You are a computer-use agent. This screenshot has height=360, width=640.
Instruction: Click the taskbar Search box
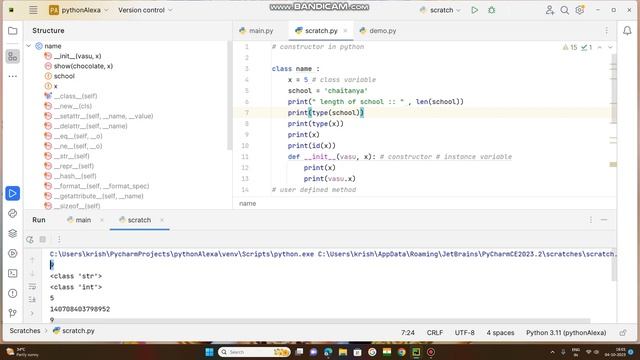pos(254,352)
